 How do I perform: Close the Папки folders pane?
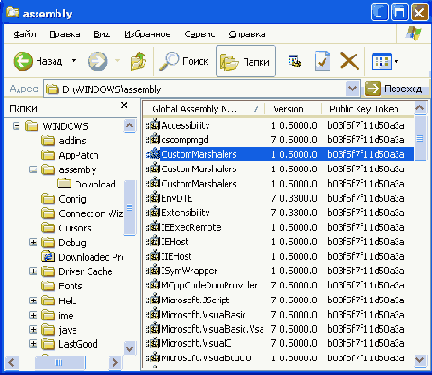tap(124, 105)
